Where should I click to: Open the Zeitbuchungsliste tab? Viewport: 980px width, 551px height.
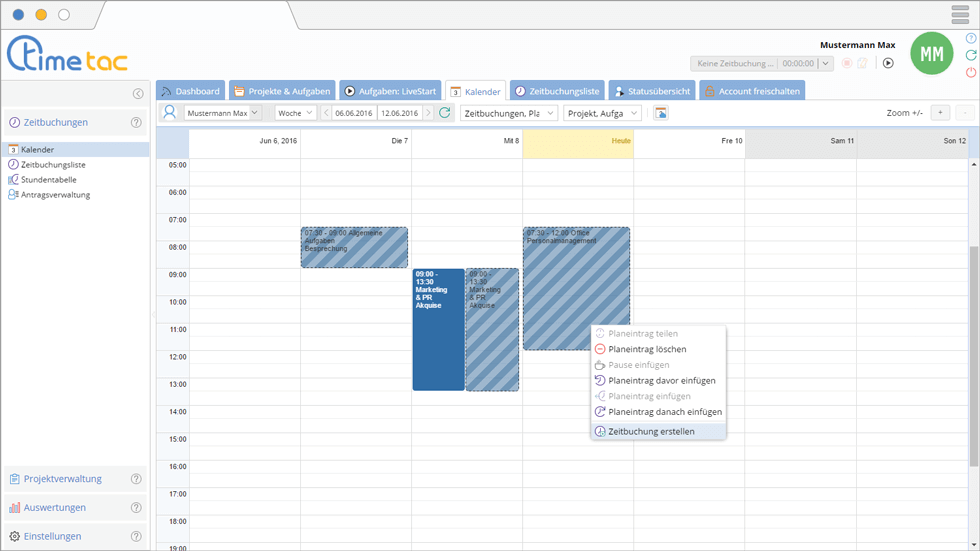pos(557,91)
